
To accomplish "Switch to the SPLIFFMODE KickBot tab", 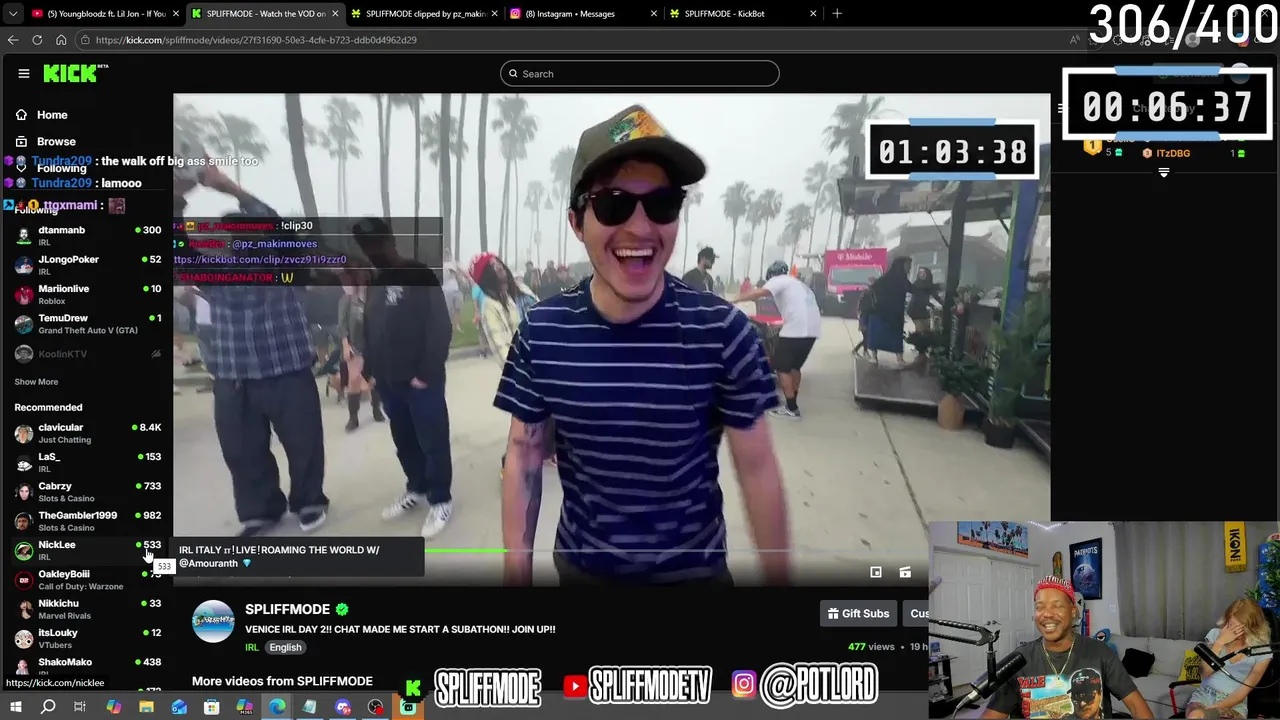I will click(x=742, y=14).
